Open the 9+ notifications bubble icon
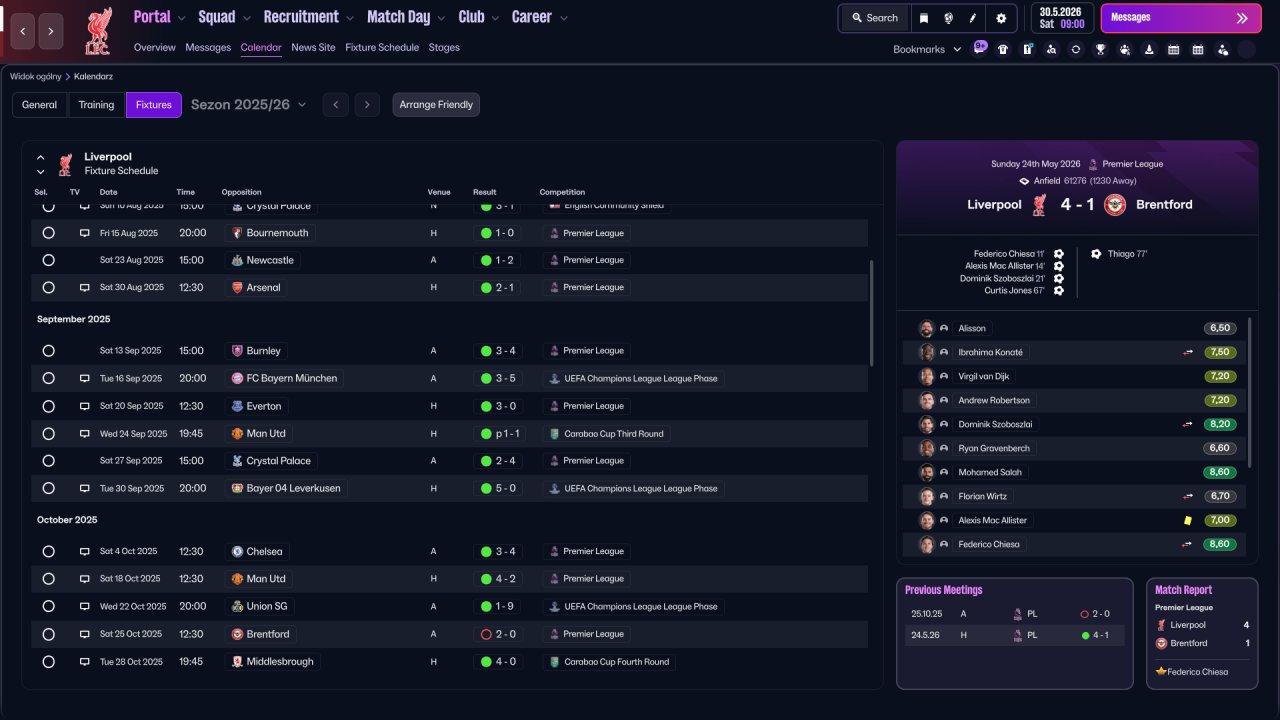Screen dimensions: 1280x720 click(980, 48)
